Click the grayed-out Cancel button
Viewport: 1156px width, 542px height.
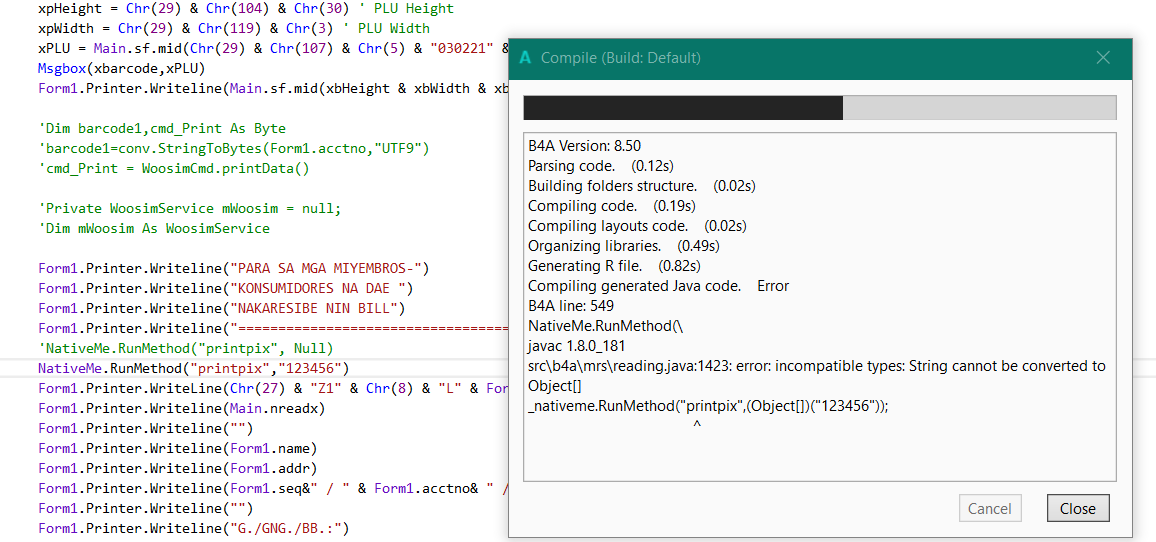tap(989, 508)
